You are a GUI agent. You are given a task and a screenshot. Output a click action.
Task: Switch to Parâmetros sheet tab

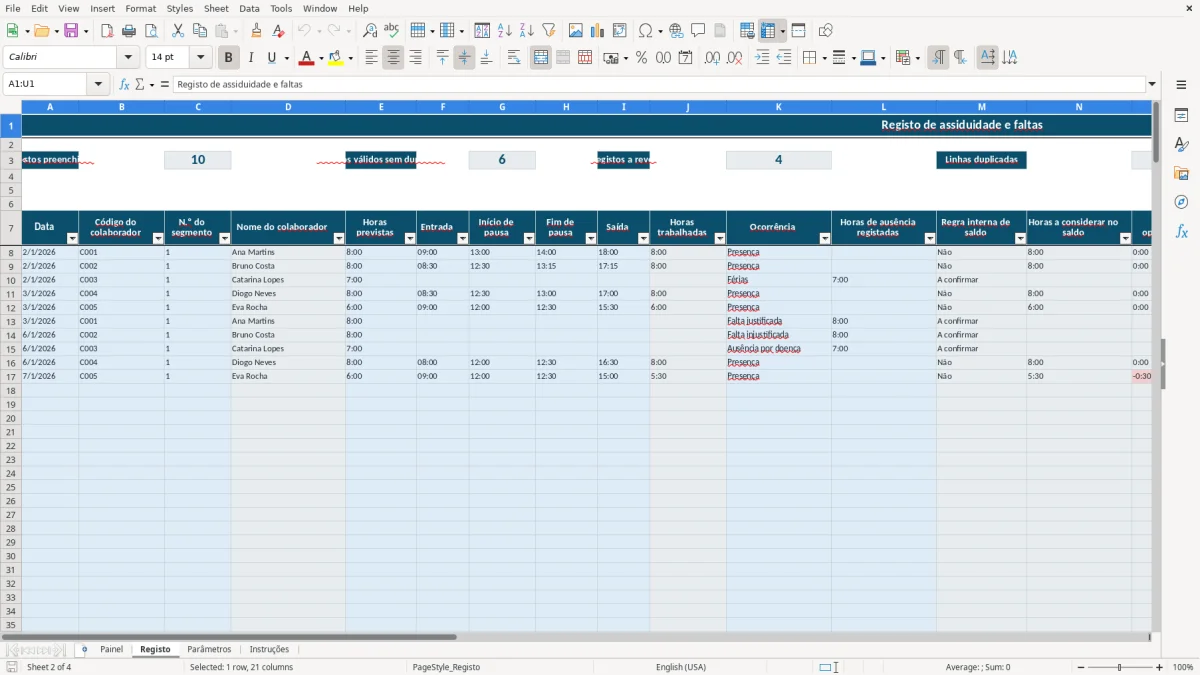point(209,649)
